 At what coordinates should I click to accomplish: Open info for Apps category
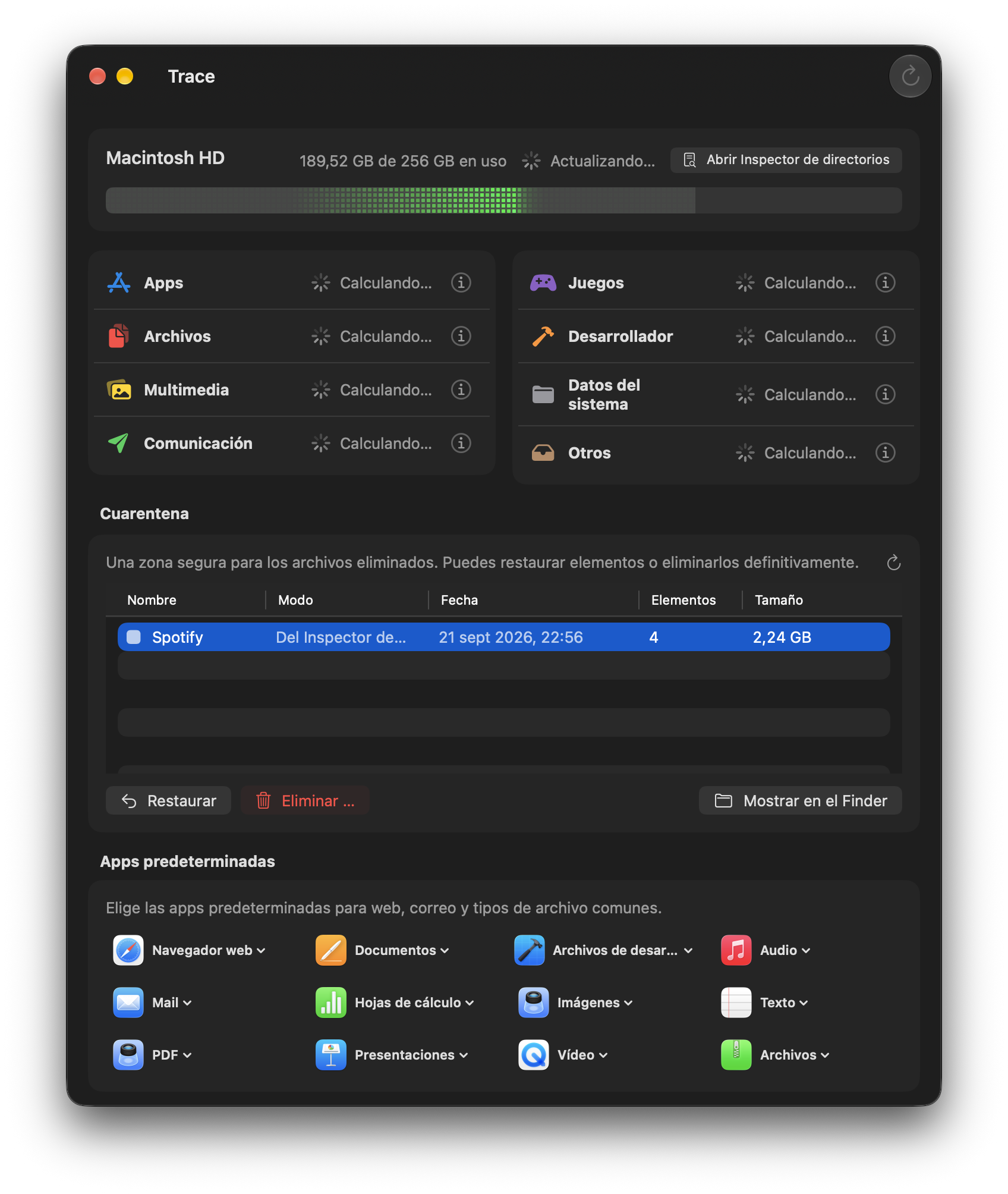pyautogui.click(x=461, y=282)
